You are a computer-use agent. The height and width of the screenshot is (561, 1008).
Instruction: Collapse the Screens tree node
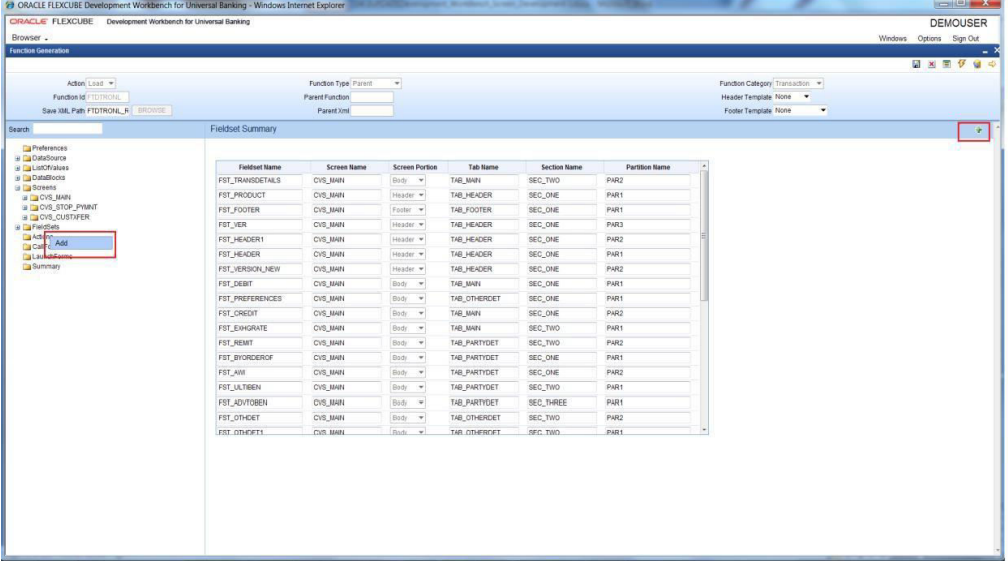click(x=18, y=188)
